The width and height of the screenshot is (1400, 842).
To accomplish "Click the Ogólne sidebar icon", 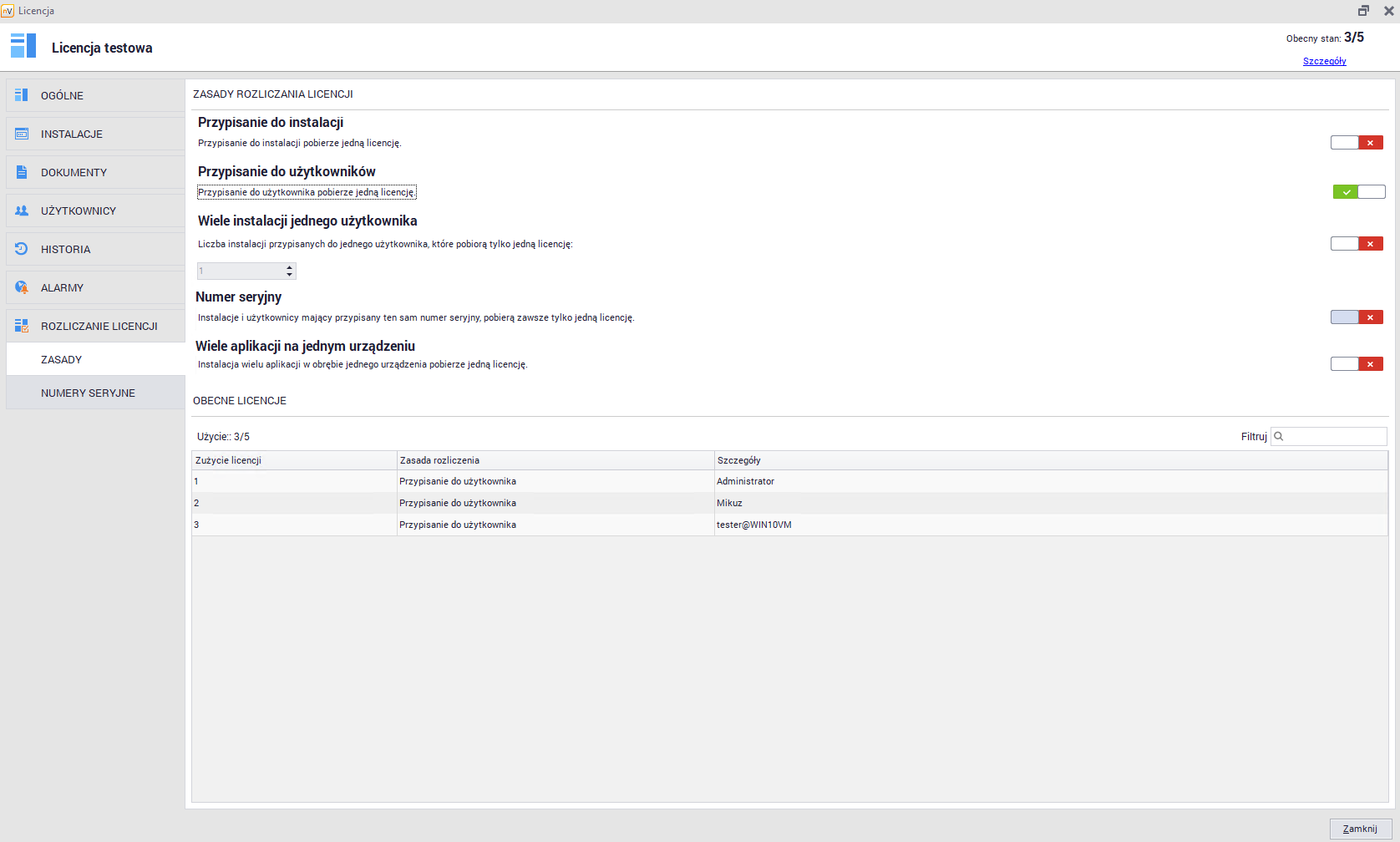I will pyautogui.click(x=22, y=95).
